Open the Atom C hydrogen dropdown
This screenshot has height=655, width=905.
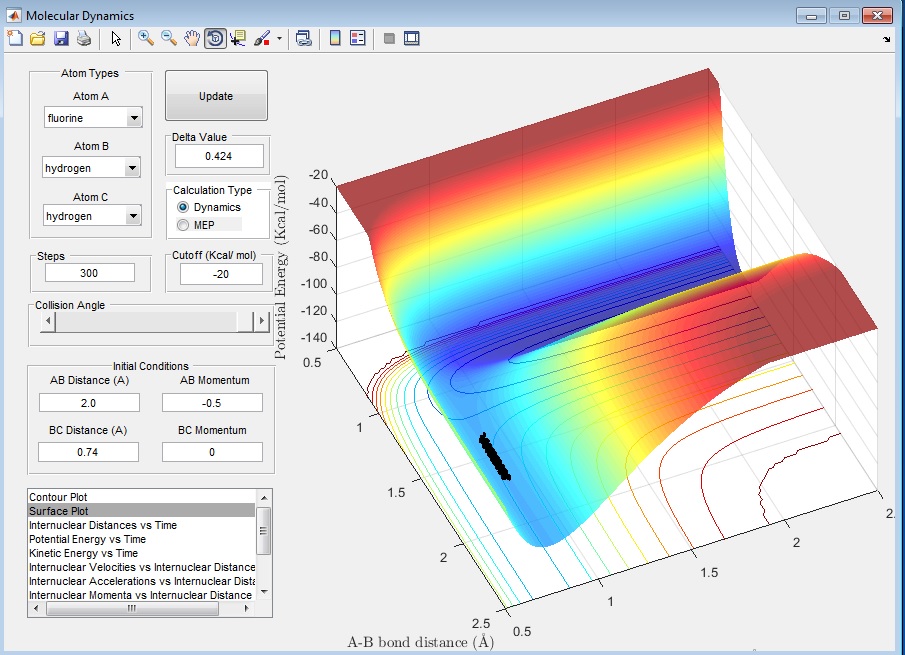click(134, 216)
